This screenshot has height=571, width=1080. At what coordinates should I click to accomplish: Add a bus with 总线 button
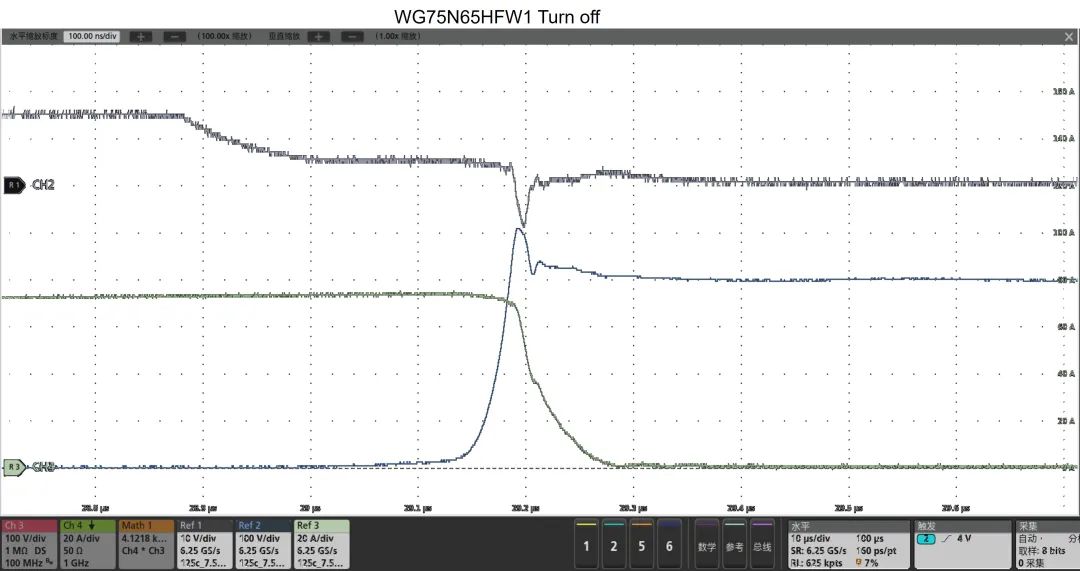[762, 544]
